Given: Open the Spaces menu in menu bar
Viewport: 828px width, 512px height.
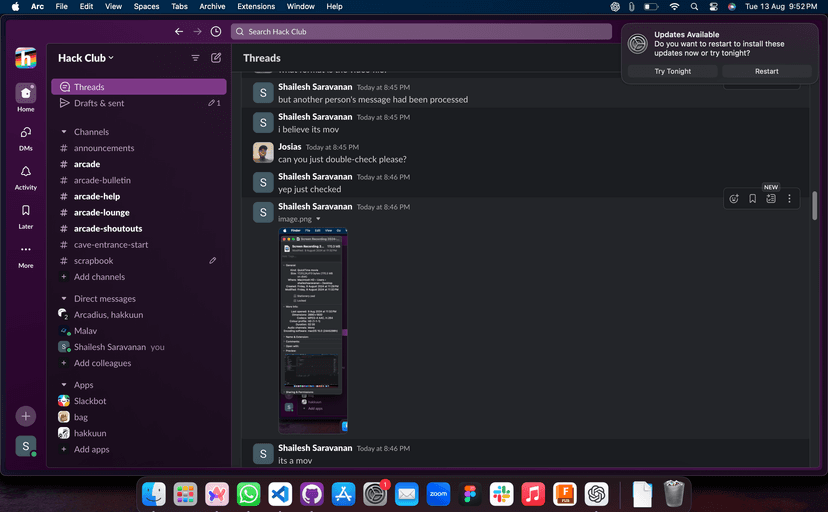Looking at the screenshot, I should (x=146, y=6).
